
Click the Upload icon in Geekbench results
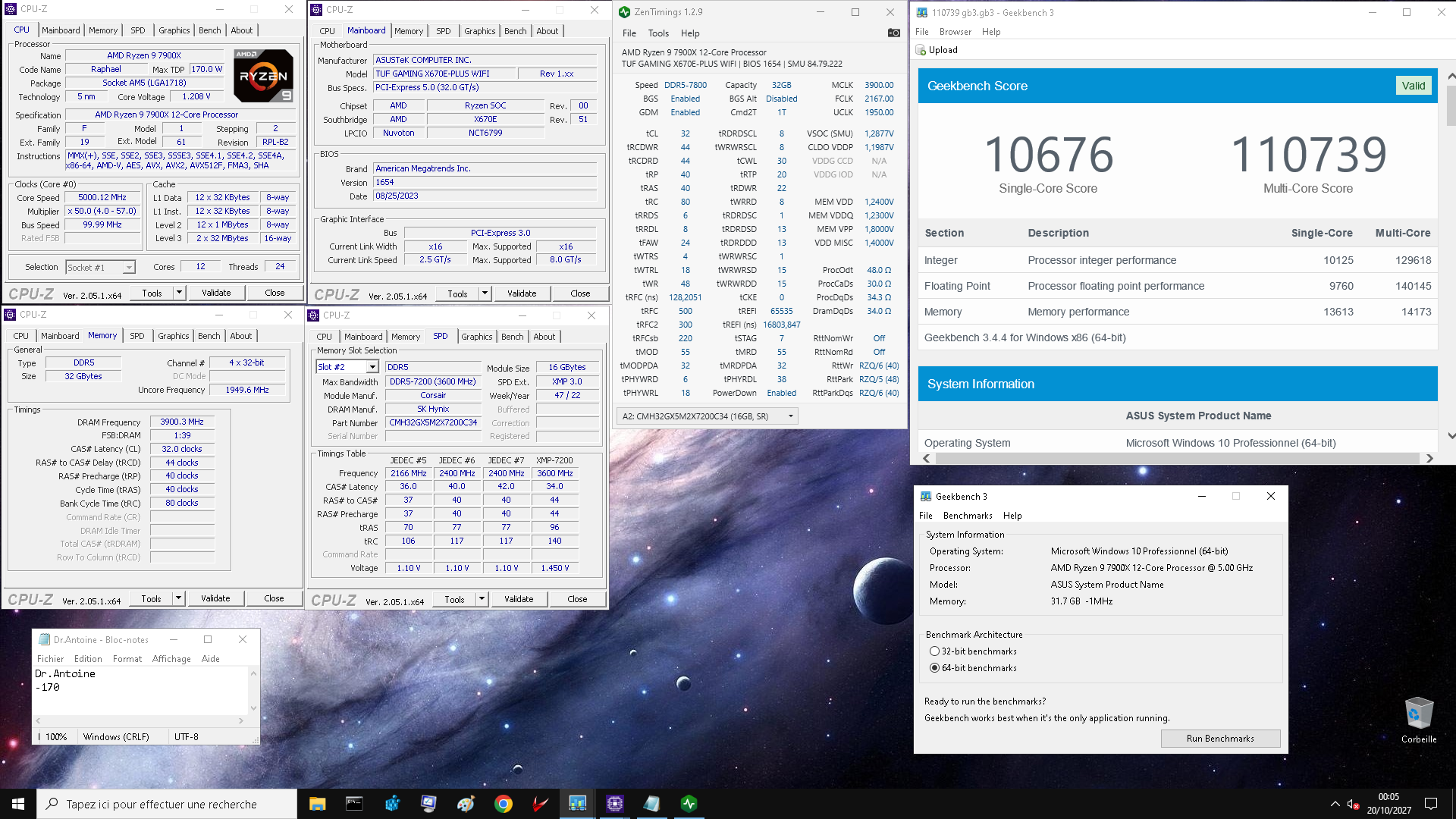(x=921, y=50)
